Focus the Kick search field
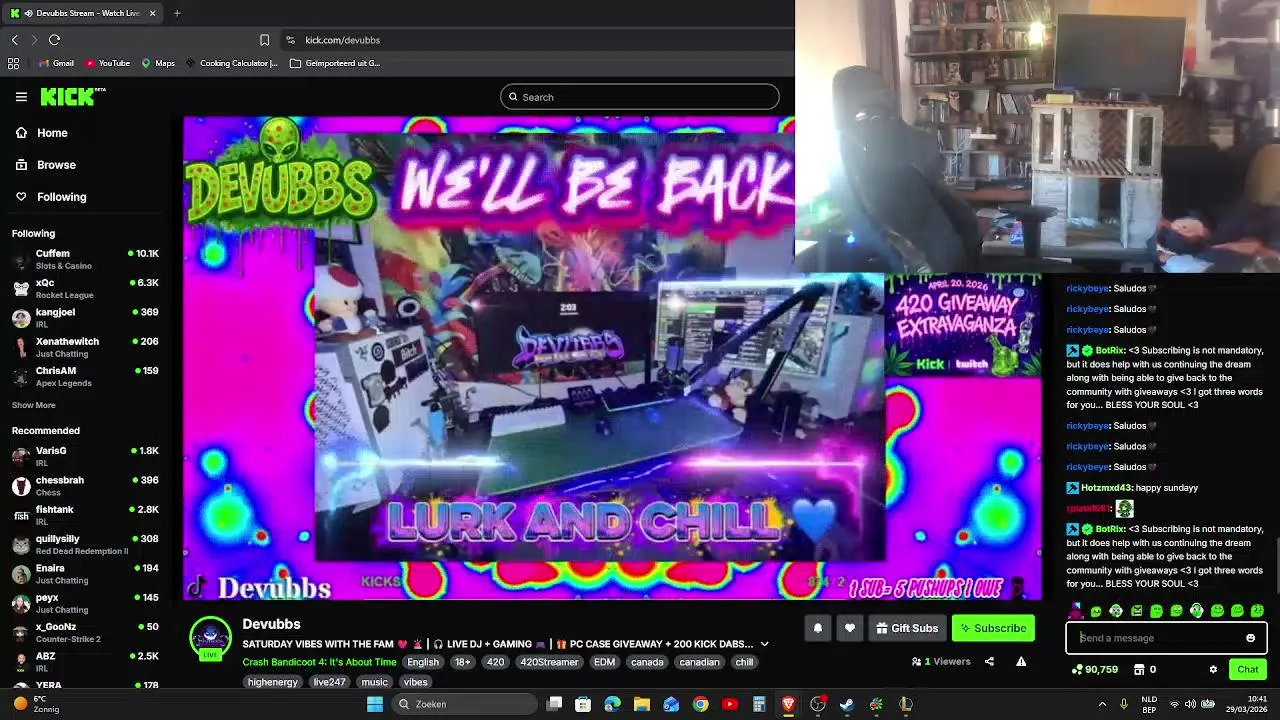 [x=640, y=97]
